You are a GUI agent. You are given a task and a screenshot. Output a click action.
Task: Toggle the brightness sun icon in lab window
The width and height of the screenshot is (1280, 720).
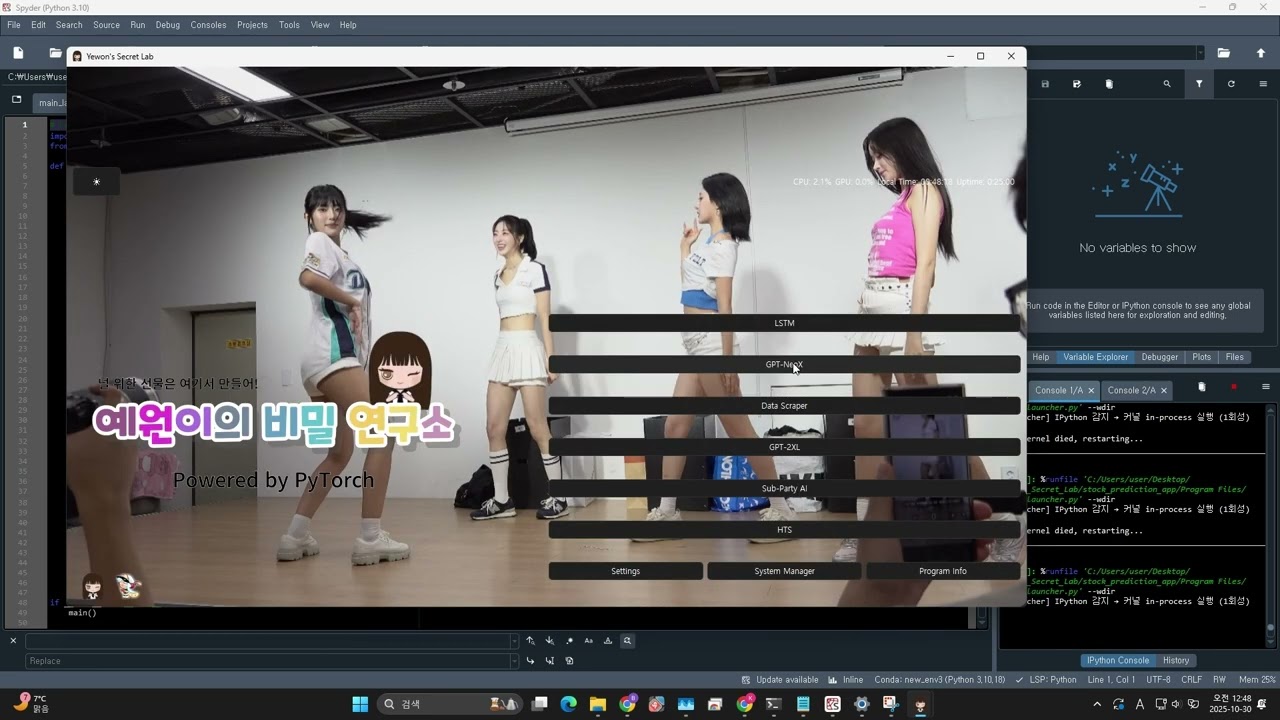pyautogui.click(x=96, y=182)
